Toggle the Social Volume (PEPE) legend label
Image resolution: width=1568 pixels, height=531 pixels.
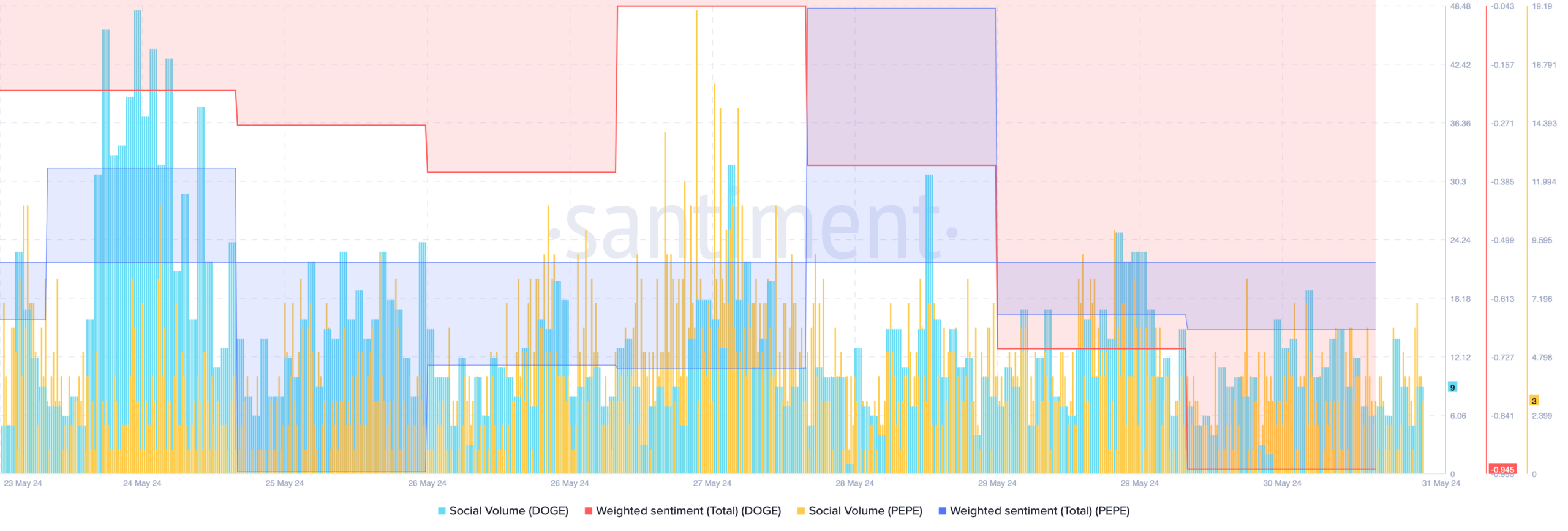[x=865, y=511]
